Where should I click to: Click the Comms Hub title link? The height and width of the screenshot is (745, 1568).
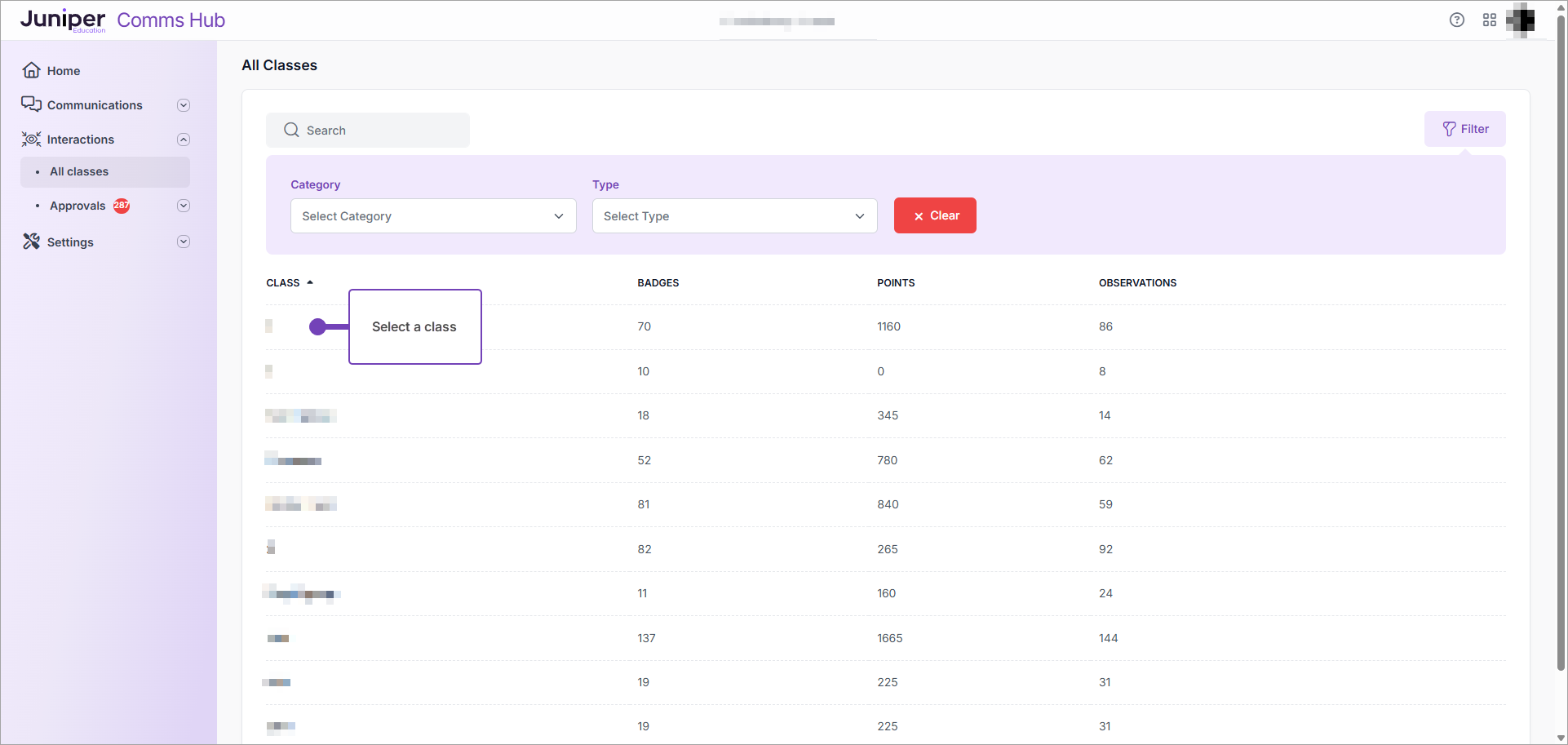coord(171,20)
